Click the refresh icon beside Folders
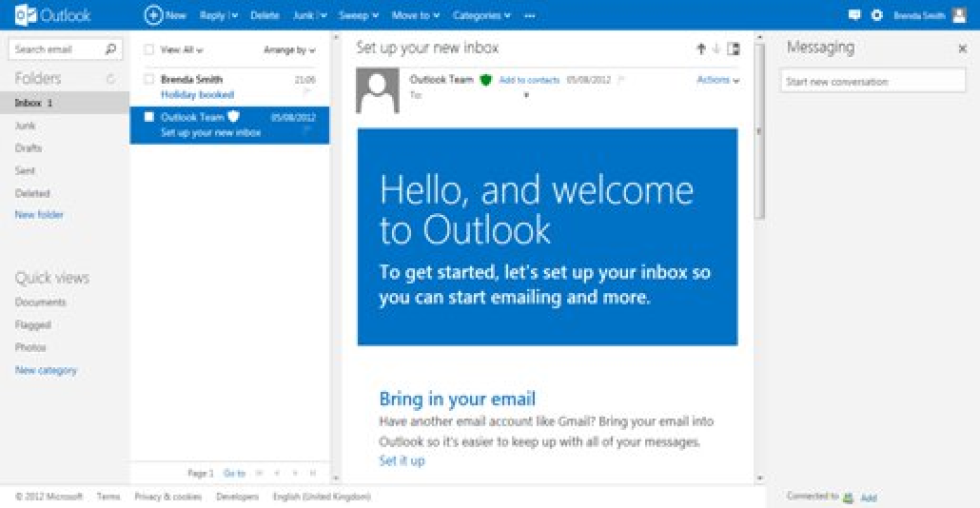Image resolution: width=980 pixels, height=508 pixels. pos(111,78)
